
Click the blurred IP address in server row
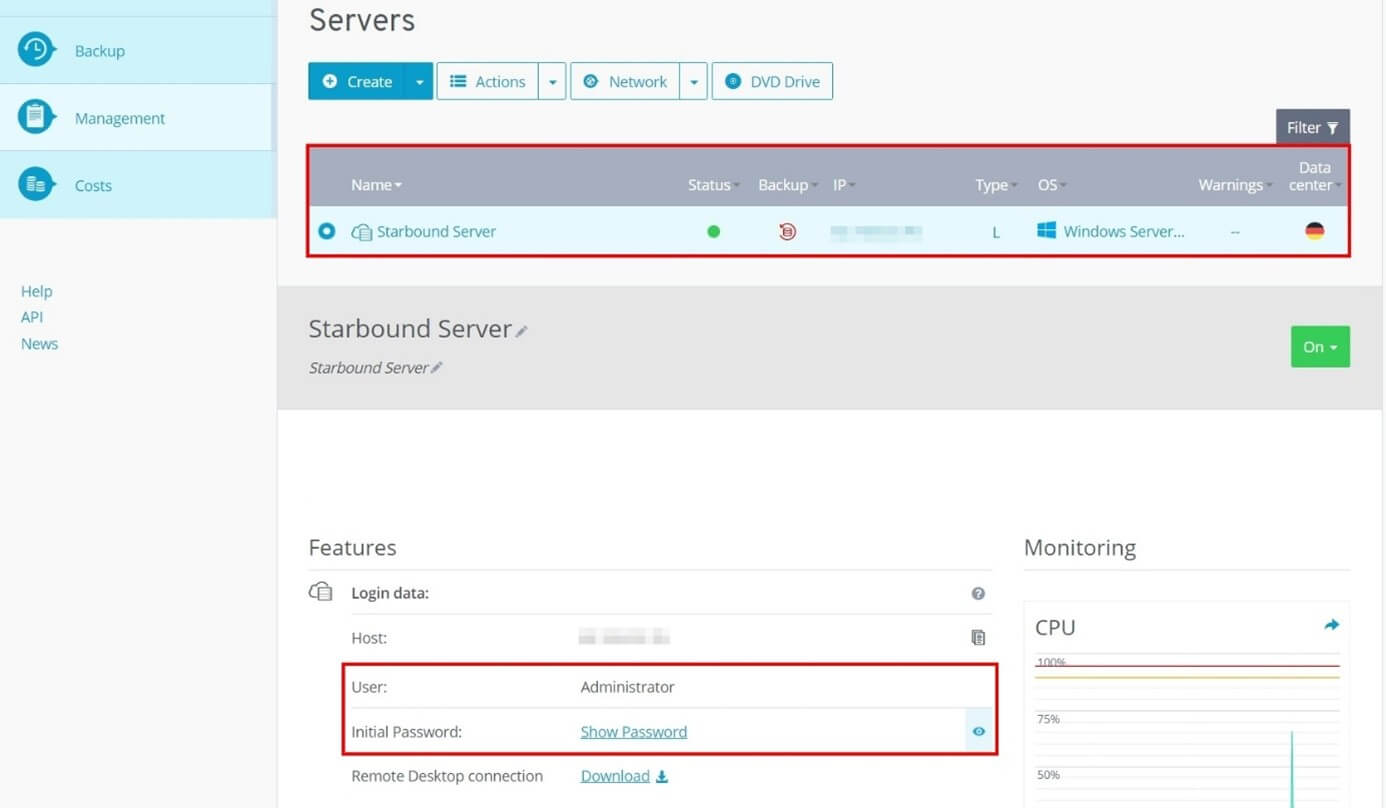coord(876,232)
